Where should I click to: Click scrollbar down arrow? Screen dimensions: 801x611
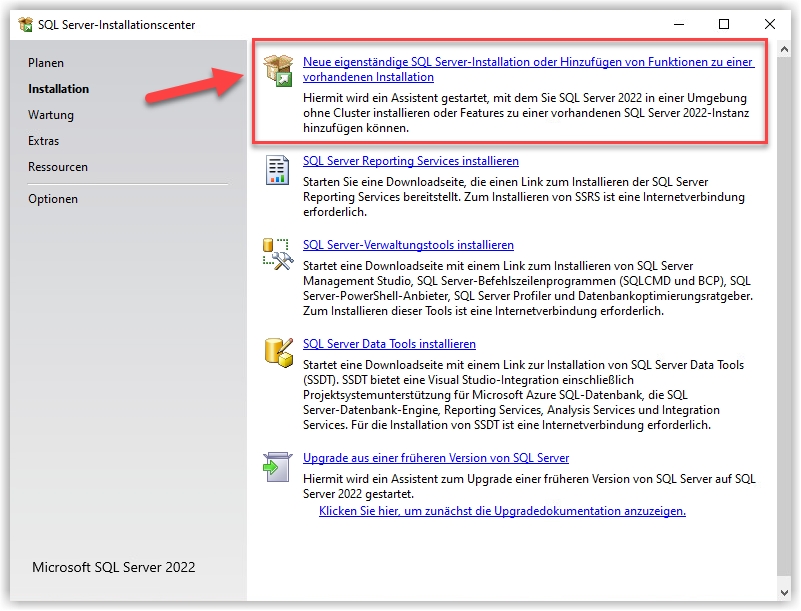(x=784, y=593)
